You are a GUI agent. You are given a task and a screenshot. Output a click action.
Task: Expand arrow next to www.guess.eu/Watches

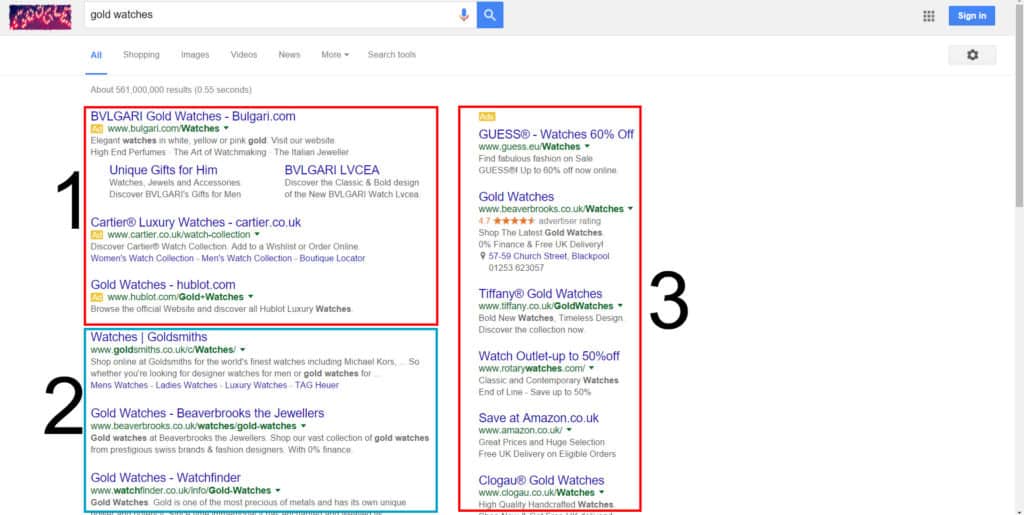(586, 146)
